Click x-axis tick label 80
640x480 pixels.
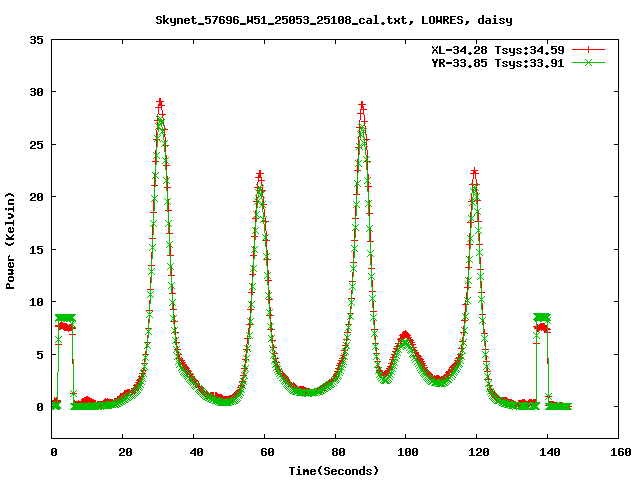click(338, 452)
